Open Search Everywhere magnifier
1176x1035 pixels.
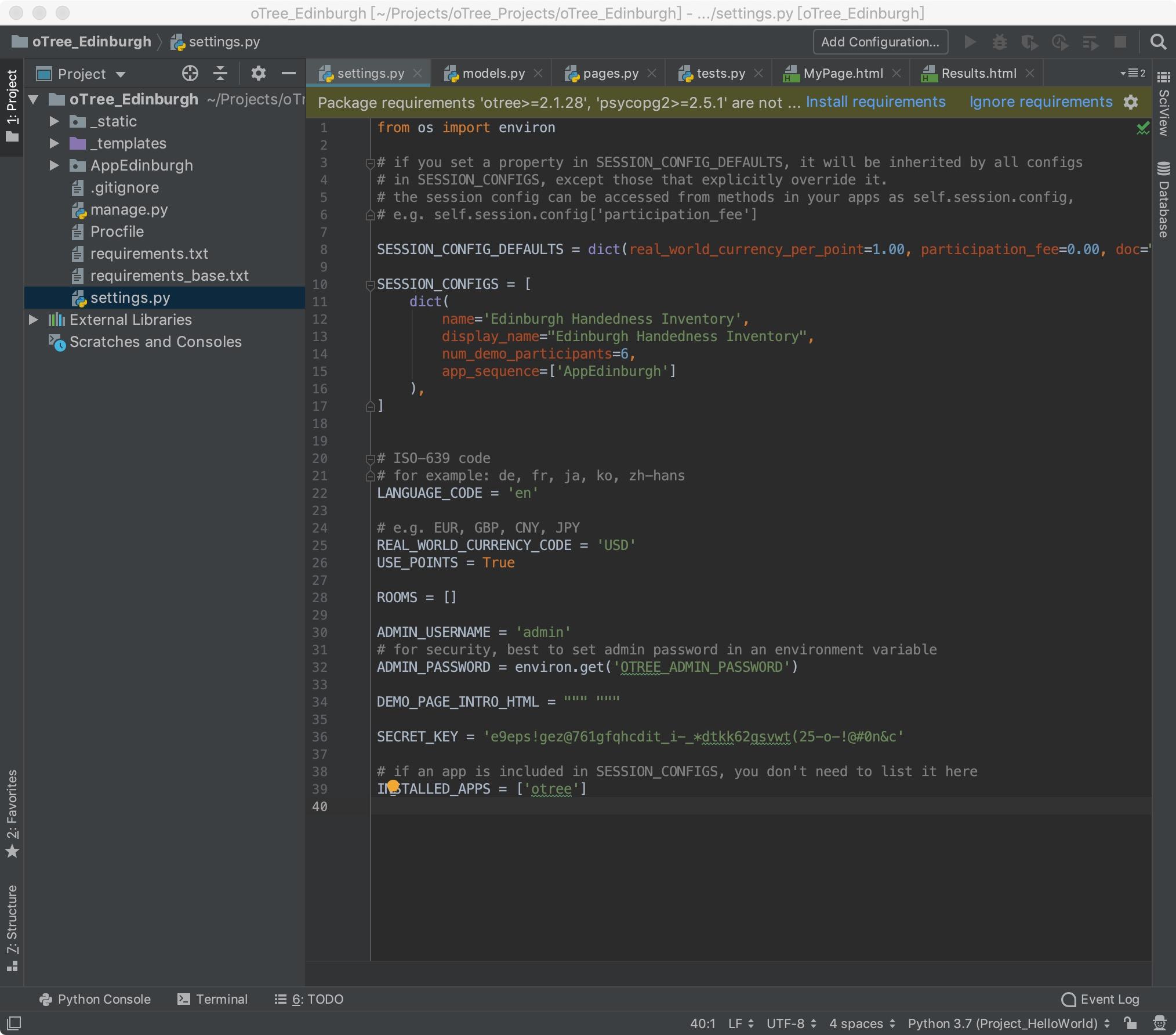coord(1158,42)
